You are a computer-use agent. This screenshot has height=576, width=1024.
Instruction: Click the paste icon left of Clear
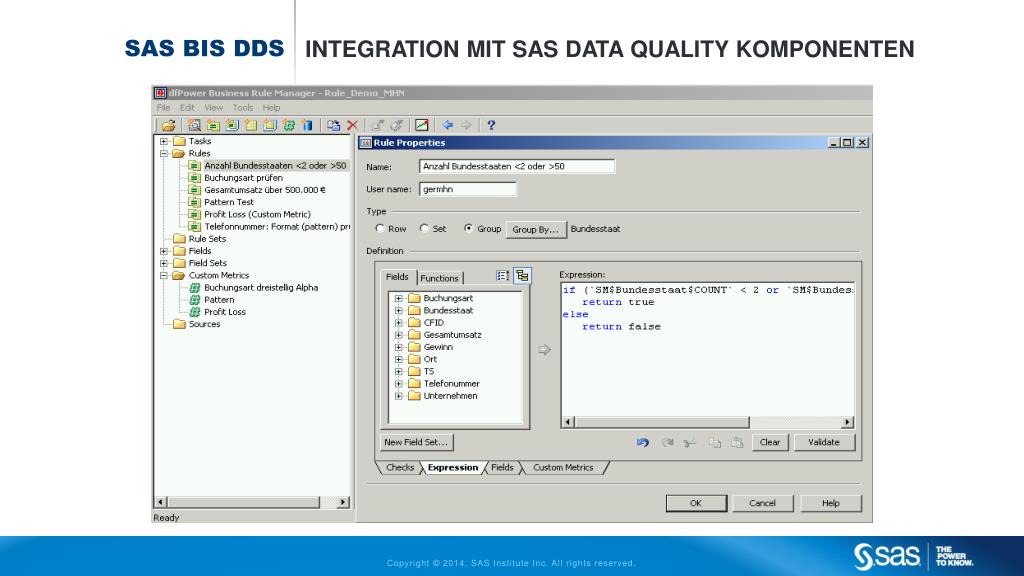pyautogui.click(x=737, y=443)
